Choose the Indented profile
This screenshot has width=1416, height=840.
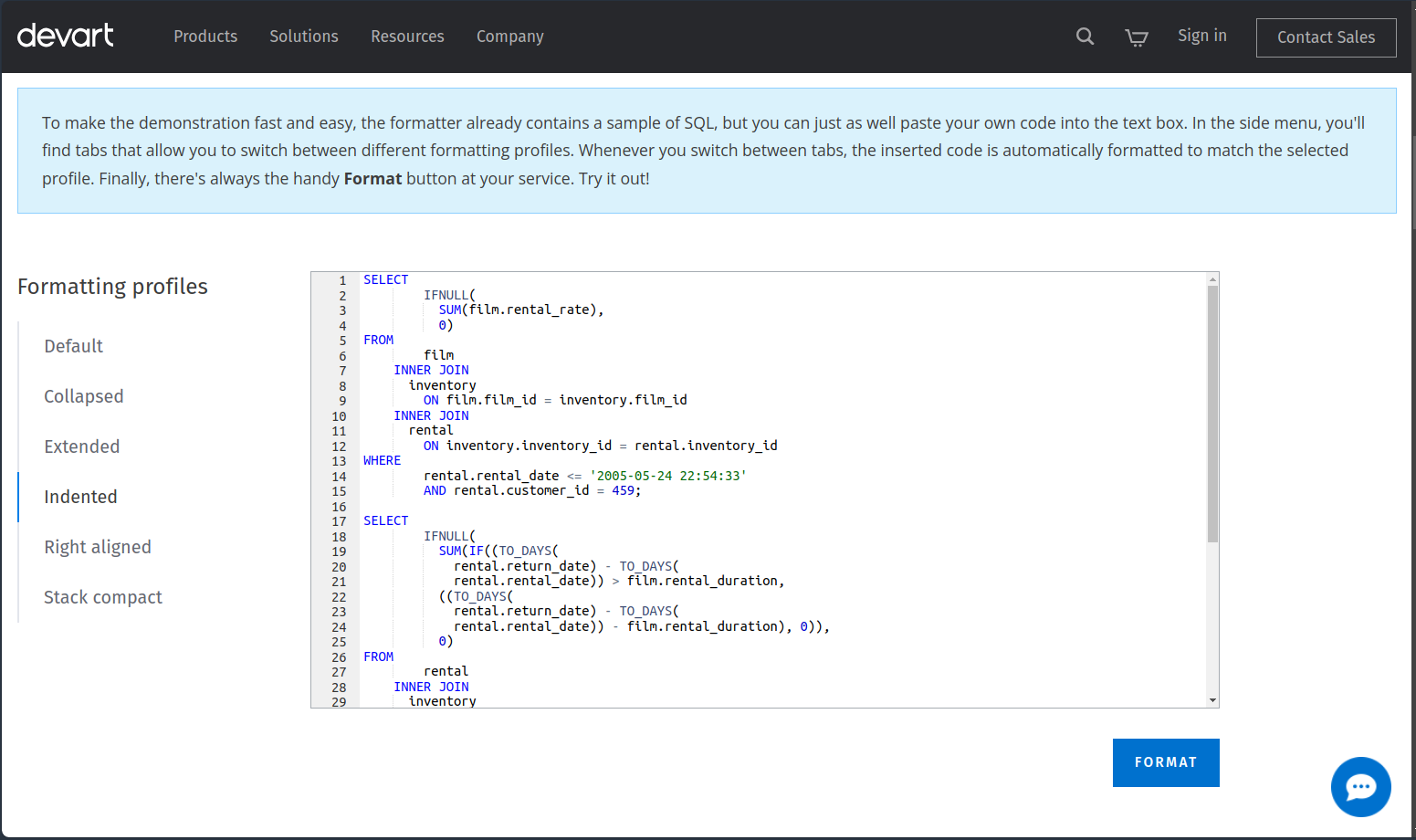pyautogui.click(x=80, y=497)
